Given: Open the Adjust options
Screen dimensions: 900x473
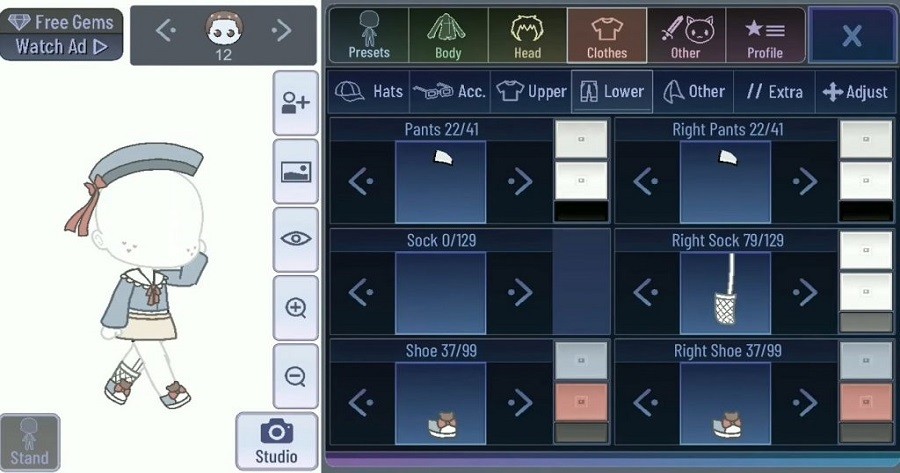Looking at the screenshot, I should (x=855, y=92).
